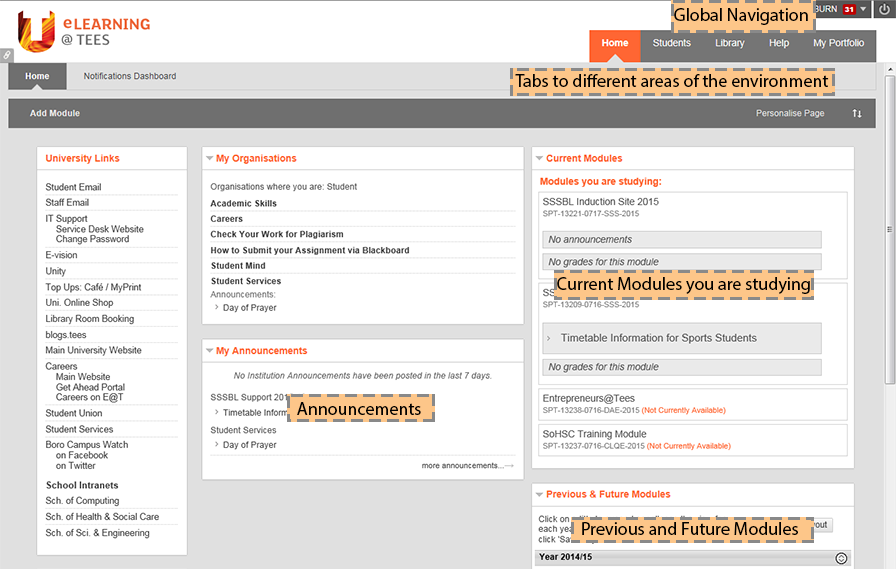Open the Students tab
The height and width of the screenshot is (569, 896).
[671, 43]
